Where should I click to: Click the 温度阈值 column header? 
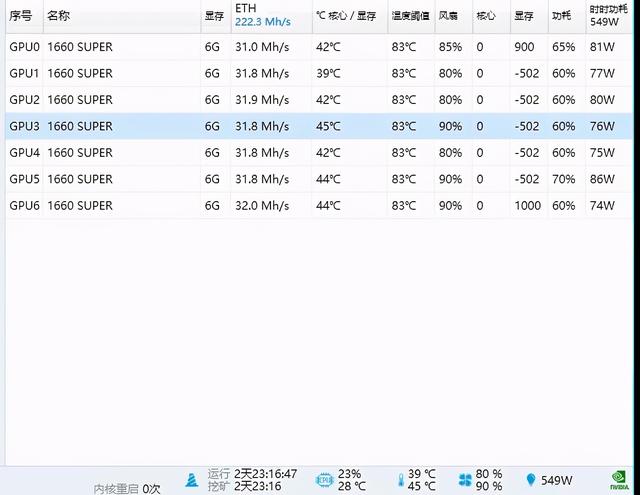[x=410, y=16]
